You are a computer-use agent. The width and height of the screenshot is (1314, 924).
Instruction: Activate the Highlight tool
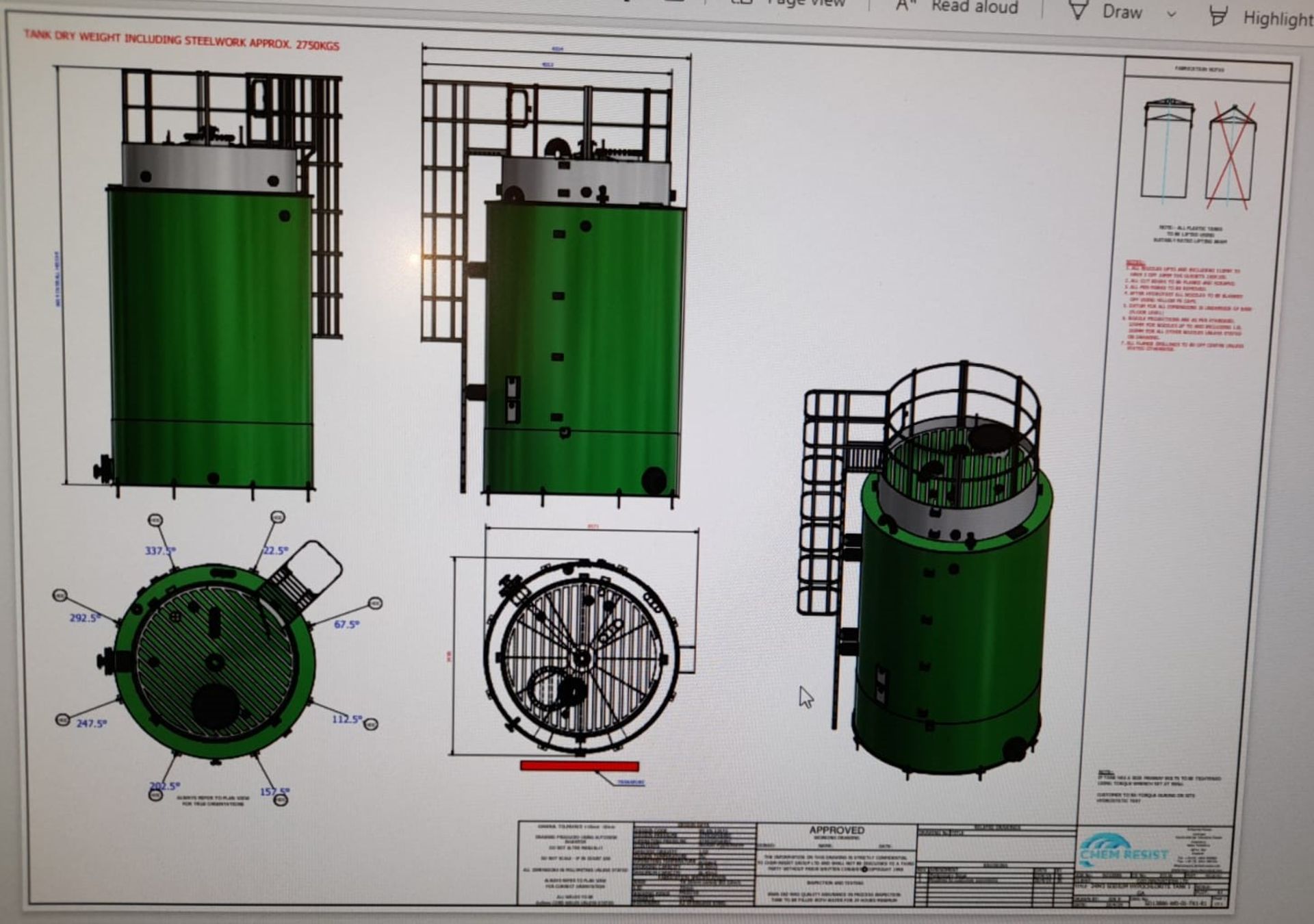1261,18
